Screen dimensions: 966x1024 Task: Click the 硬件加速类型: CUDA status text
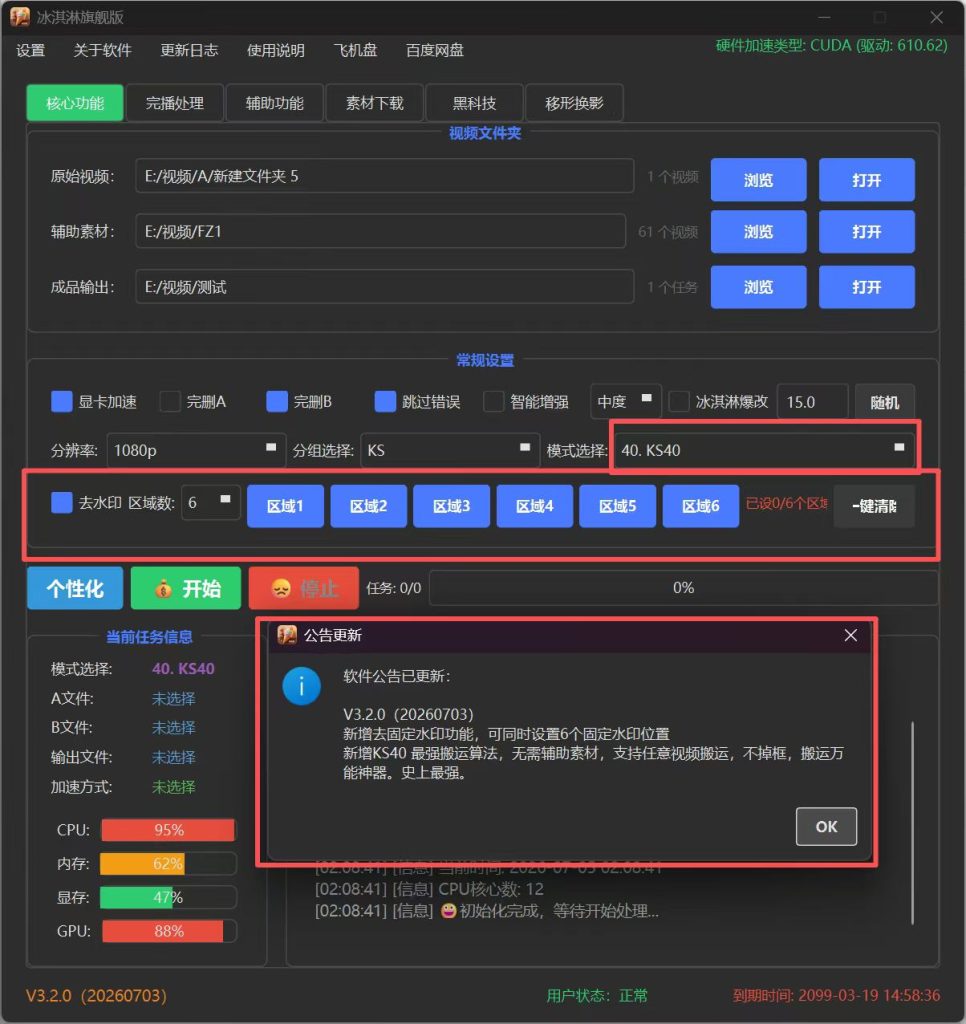(831, 46)
